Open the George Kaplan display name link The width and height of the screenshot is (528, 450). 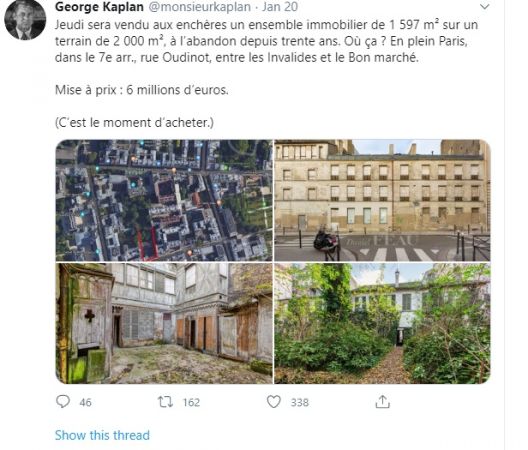pyautogui.click(x=99, y=7)
